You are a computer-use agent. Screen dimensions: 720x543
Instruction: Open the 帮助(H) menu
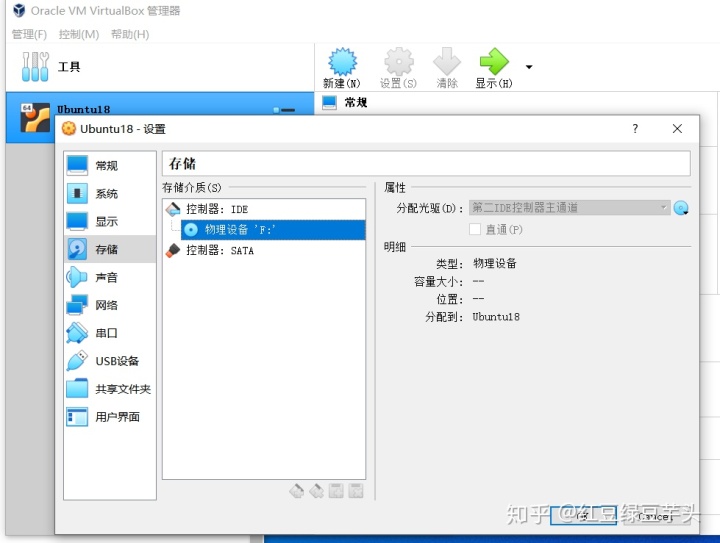[130, 34]
